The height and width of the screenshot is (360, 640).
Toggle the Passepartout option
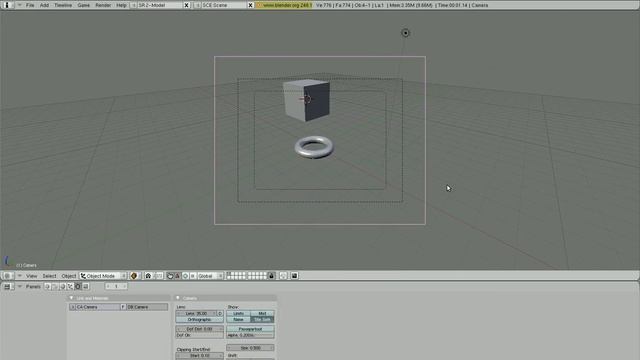point(251,329)
